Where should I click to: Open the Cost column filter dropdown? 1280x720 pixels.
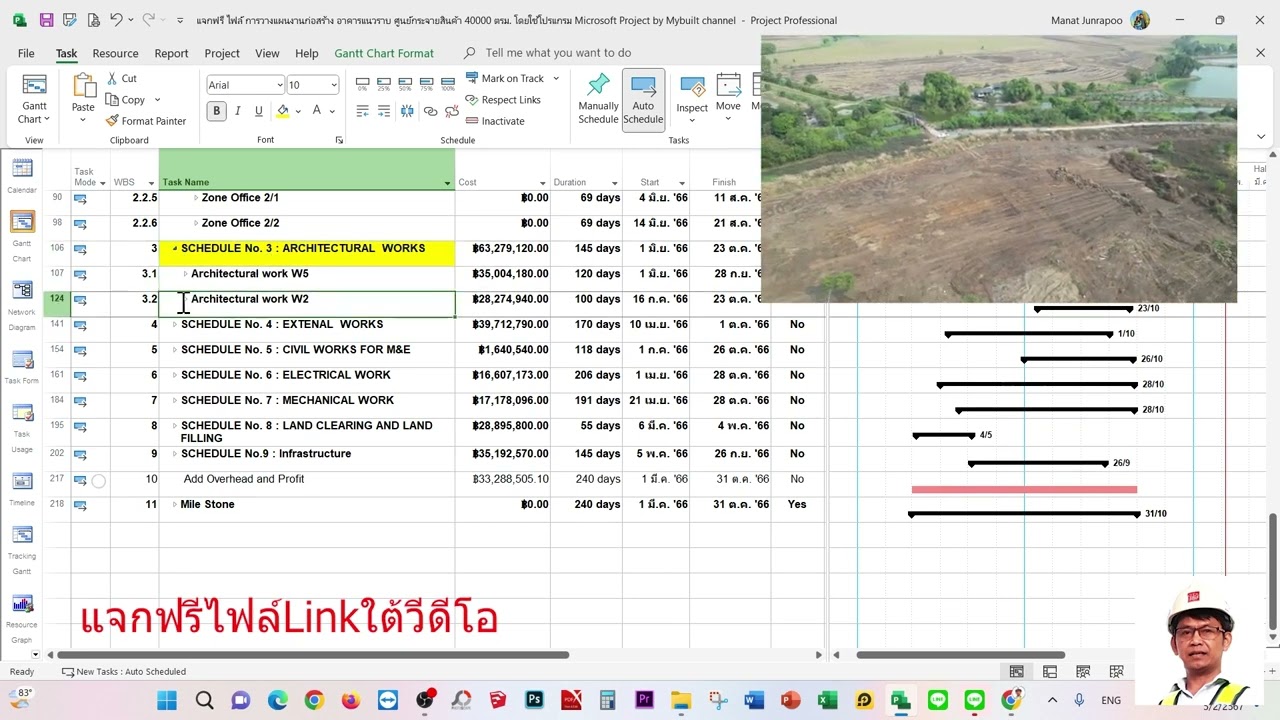(x=542, y=183)
